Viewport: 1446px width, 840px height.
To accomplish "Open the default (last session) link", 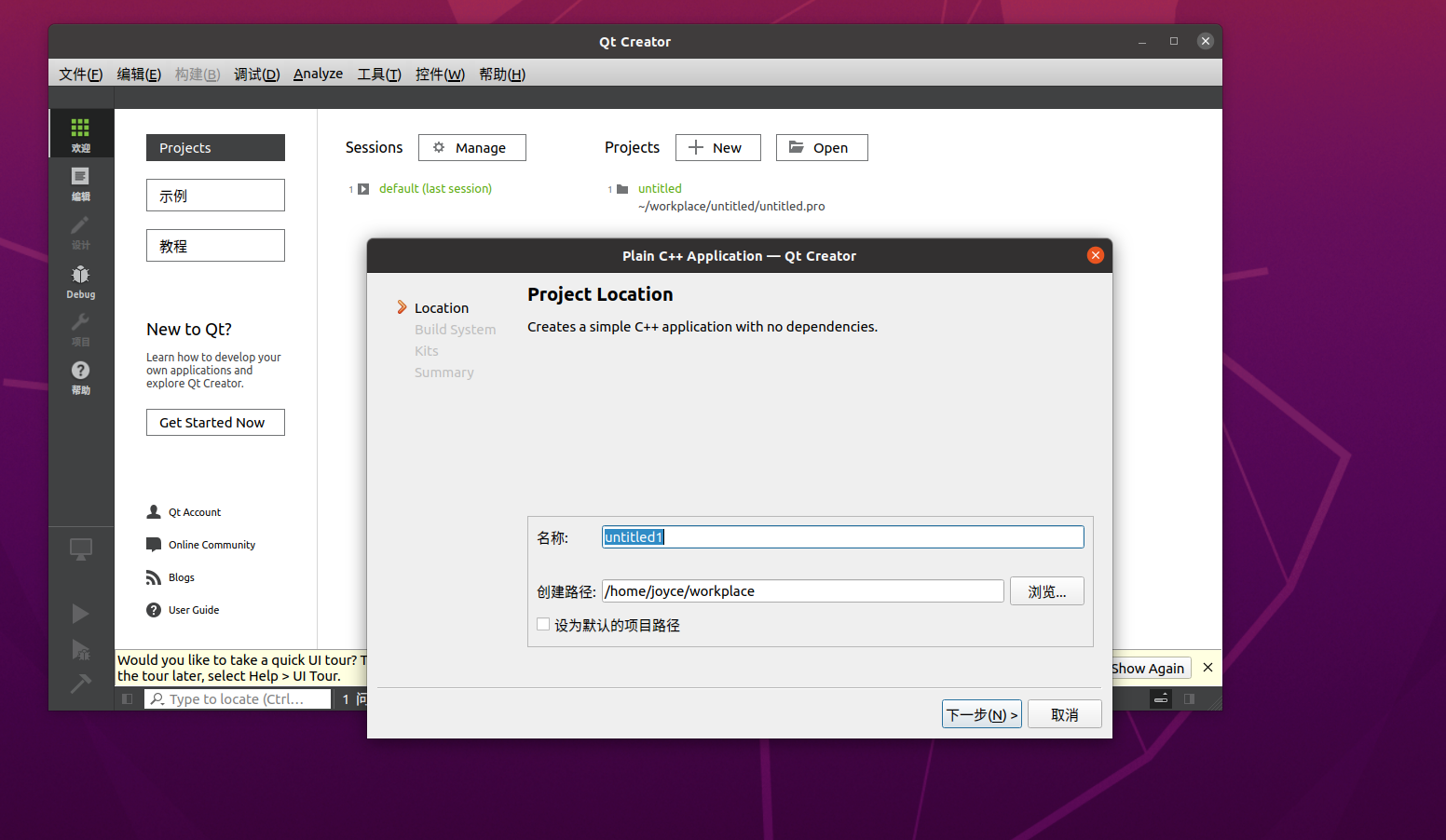I will [435, 188].
